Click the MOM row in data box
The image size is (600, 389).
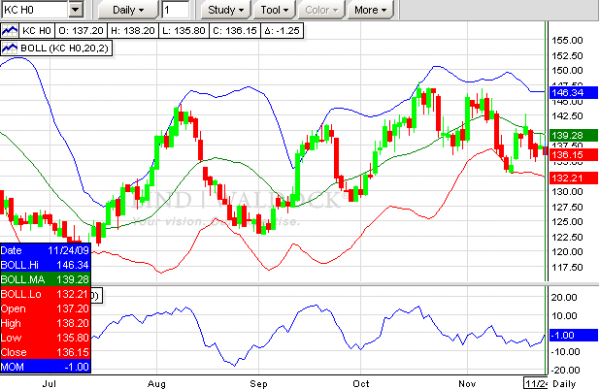coord(45,367)
